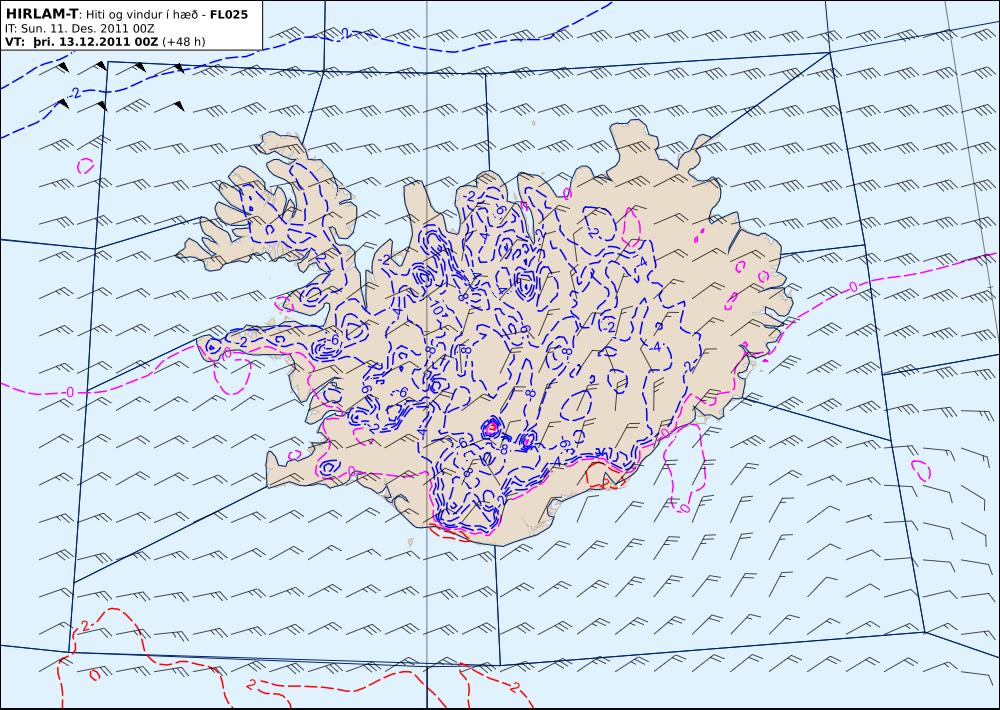Image resolution: width=1000 pixels, height=710 pixels.
Task: Click the '(+48 h)' forecast offset text
Action: tap(184, 42)
